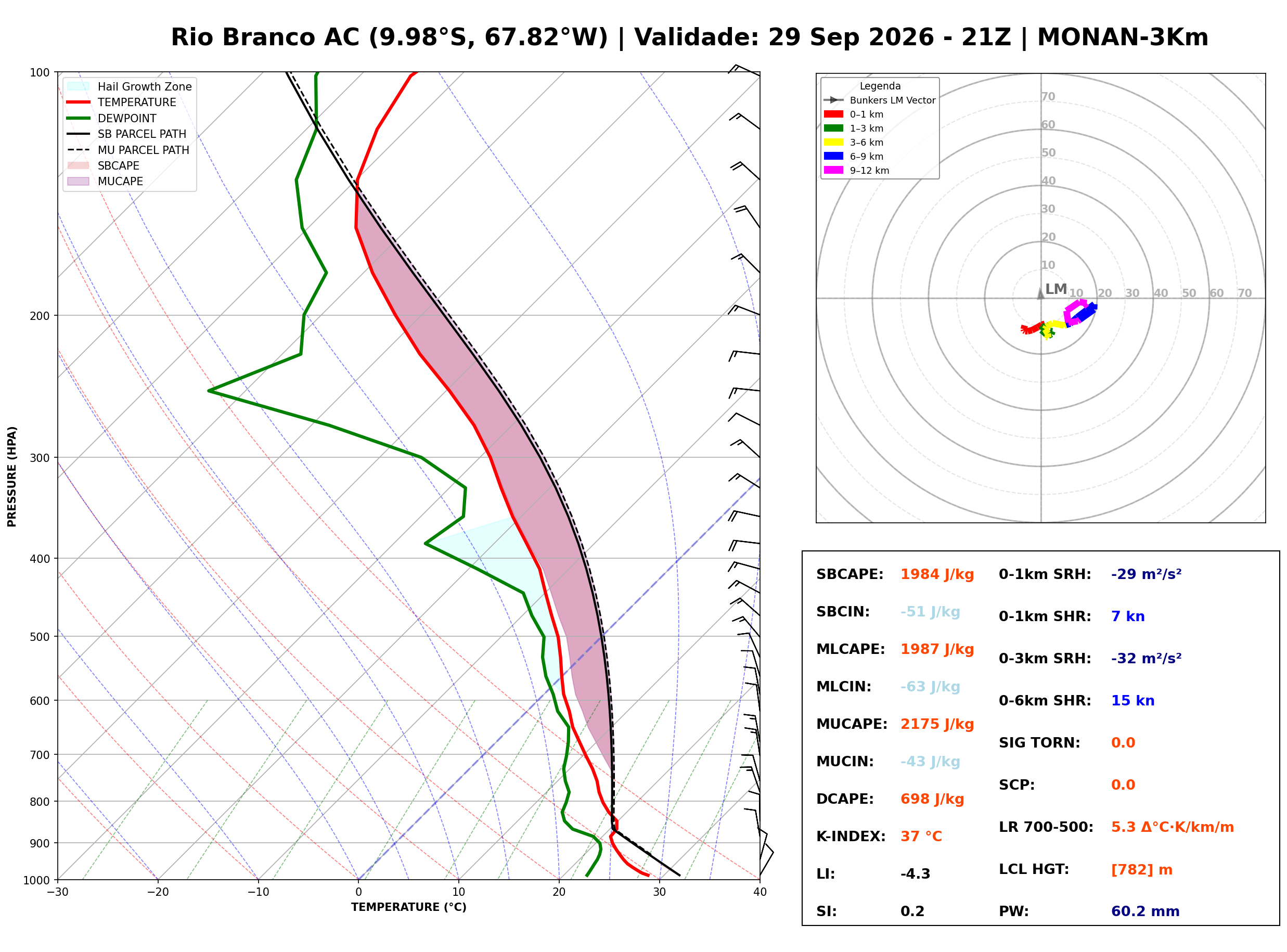Click the SBCAPE legend swatch
The image size is (1287, 952).
(79, 165)
